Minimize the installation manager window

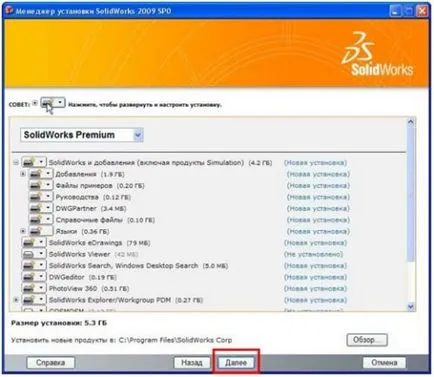tap(395, 11)
